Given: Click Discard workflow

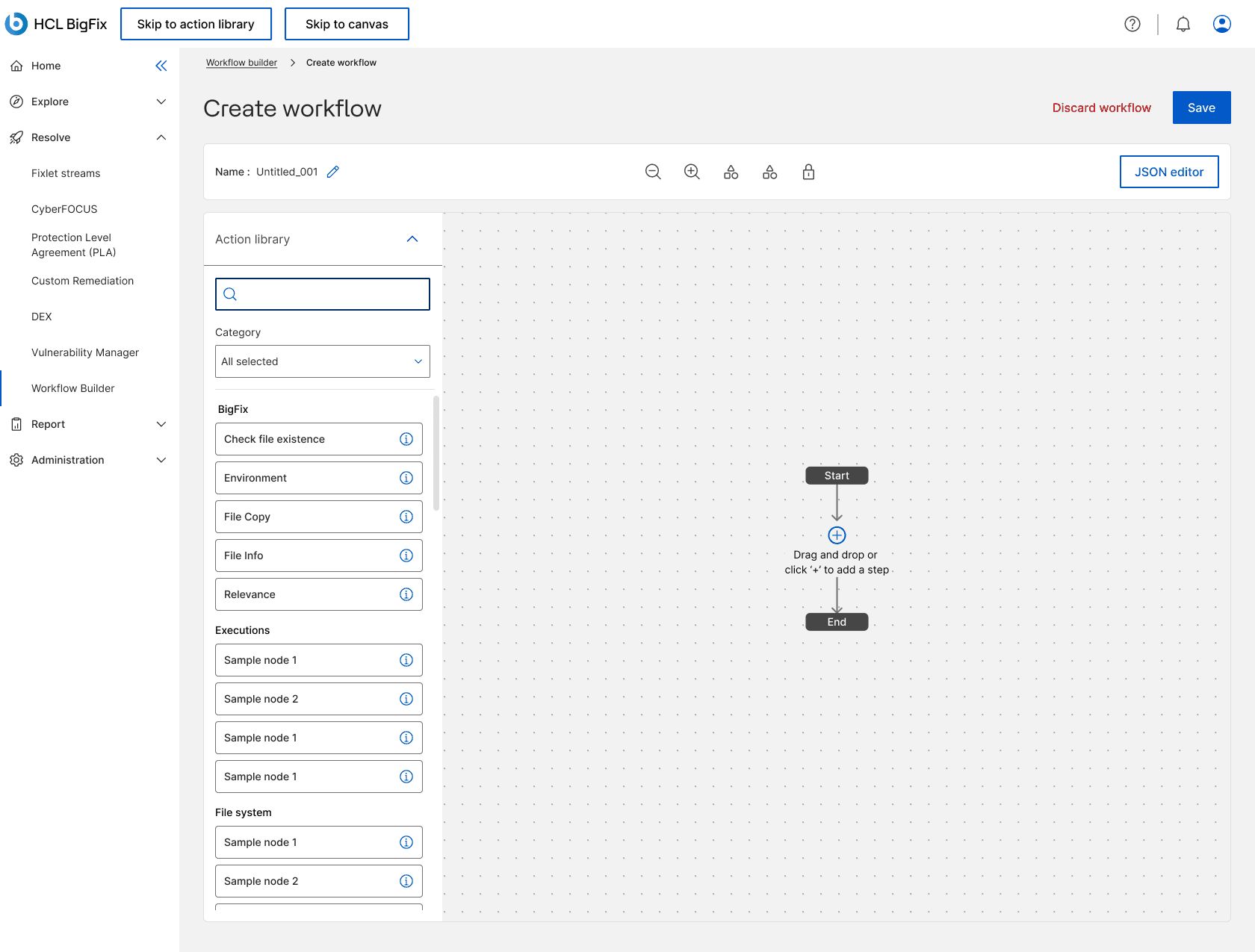Looking at the screenshot, I should [x=1102, y=108].
